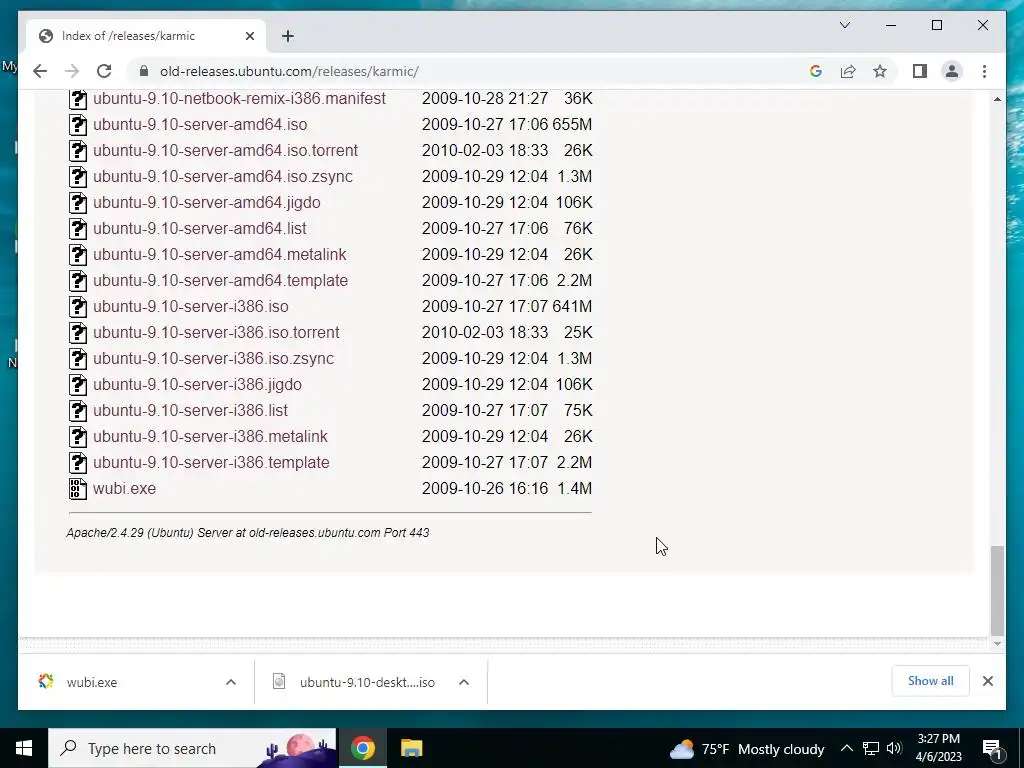Screen dimensions: 1024x768
Task: Open ubuntu-9.10-server-i386.list link
Action: click(190, 410)
